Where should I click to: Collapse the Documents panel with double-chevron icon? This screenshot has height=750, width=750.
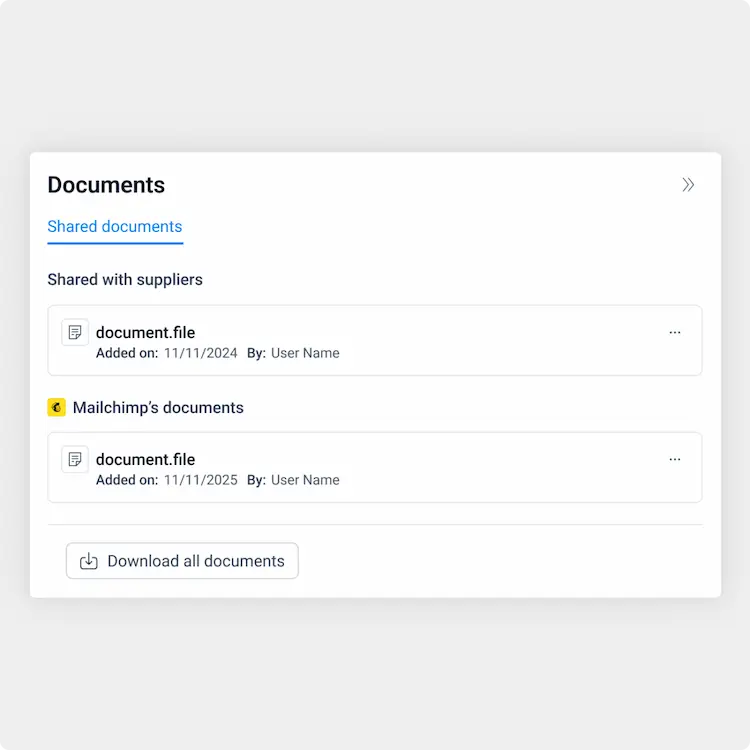pos(688,185)
